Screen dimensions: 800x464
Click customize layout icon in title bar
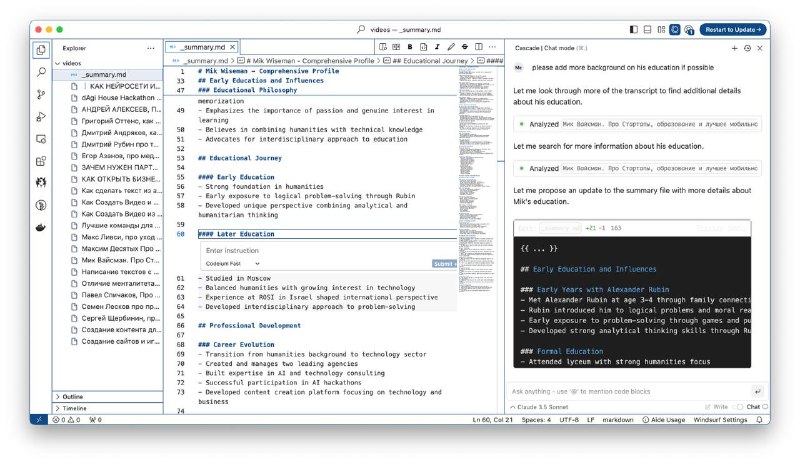pyautogui.click(x=661, y=30)
